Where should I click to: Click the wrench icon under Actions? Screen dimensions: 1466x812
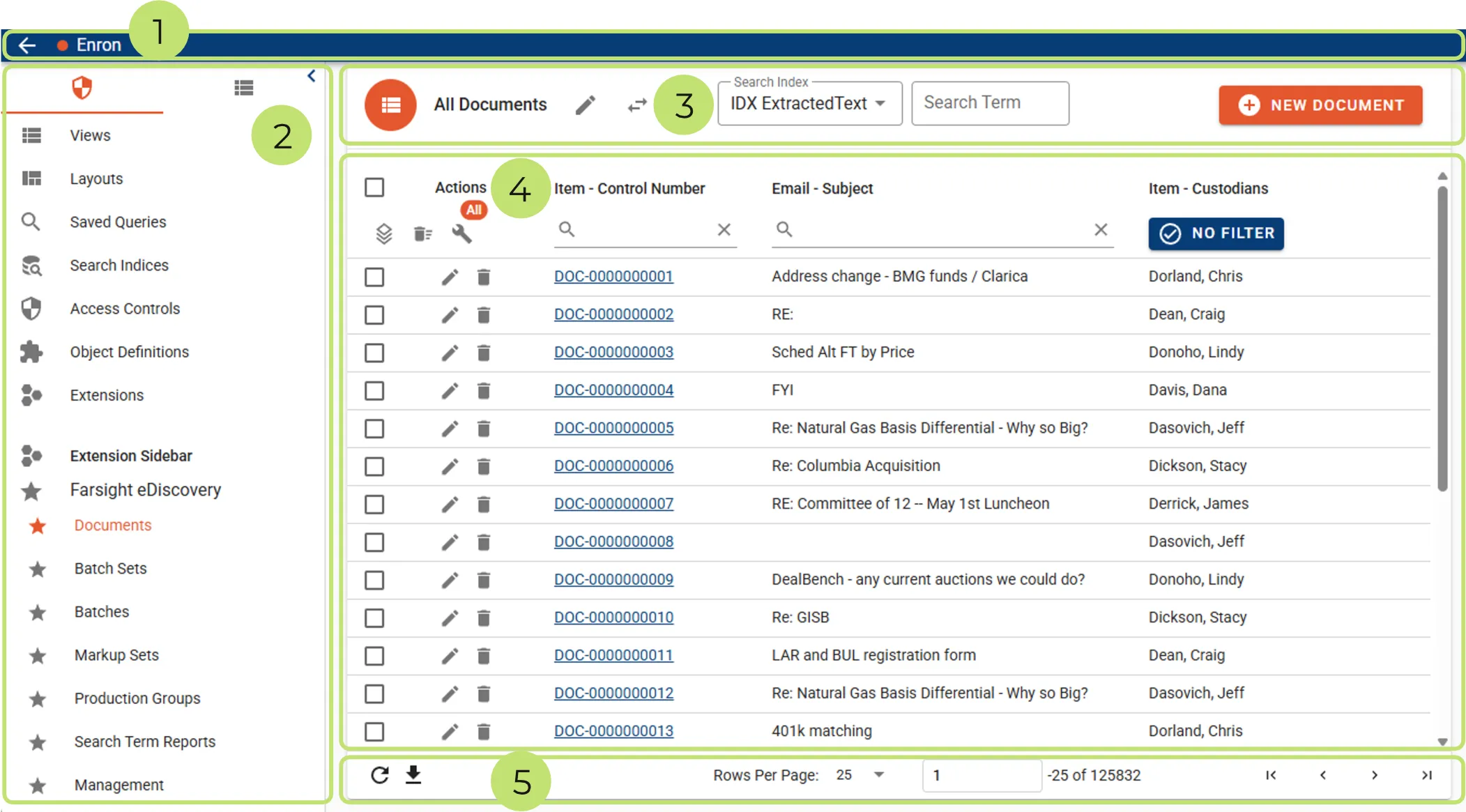(x=461, y=233)
